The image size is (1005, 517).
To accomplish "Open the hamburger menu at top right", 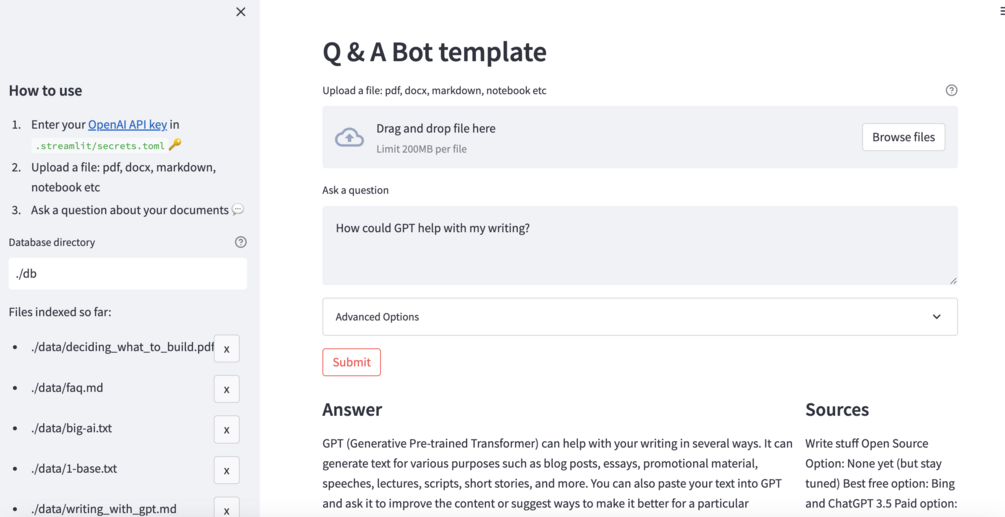I will click(1001, 12).
